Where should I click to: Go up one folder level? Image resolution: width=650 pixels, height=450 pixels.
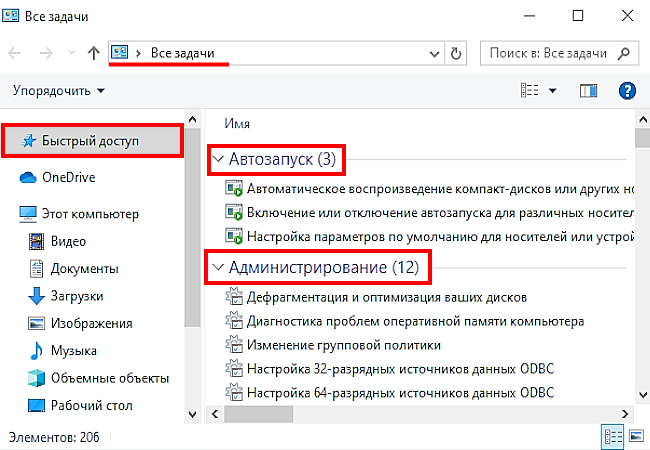(x=94, y=53)
